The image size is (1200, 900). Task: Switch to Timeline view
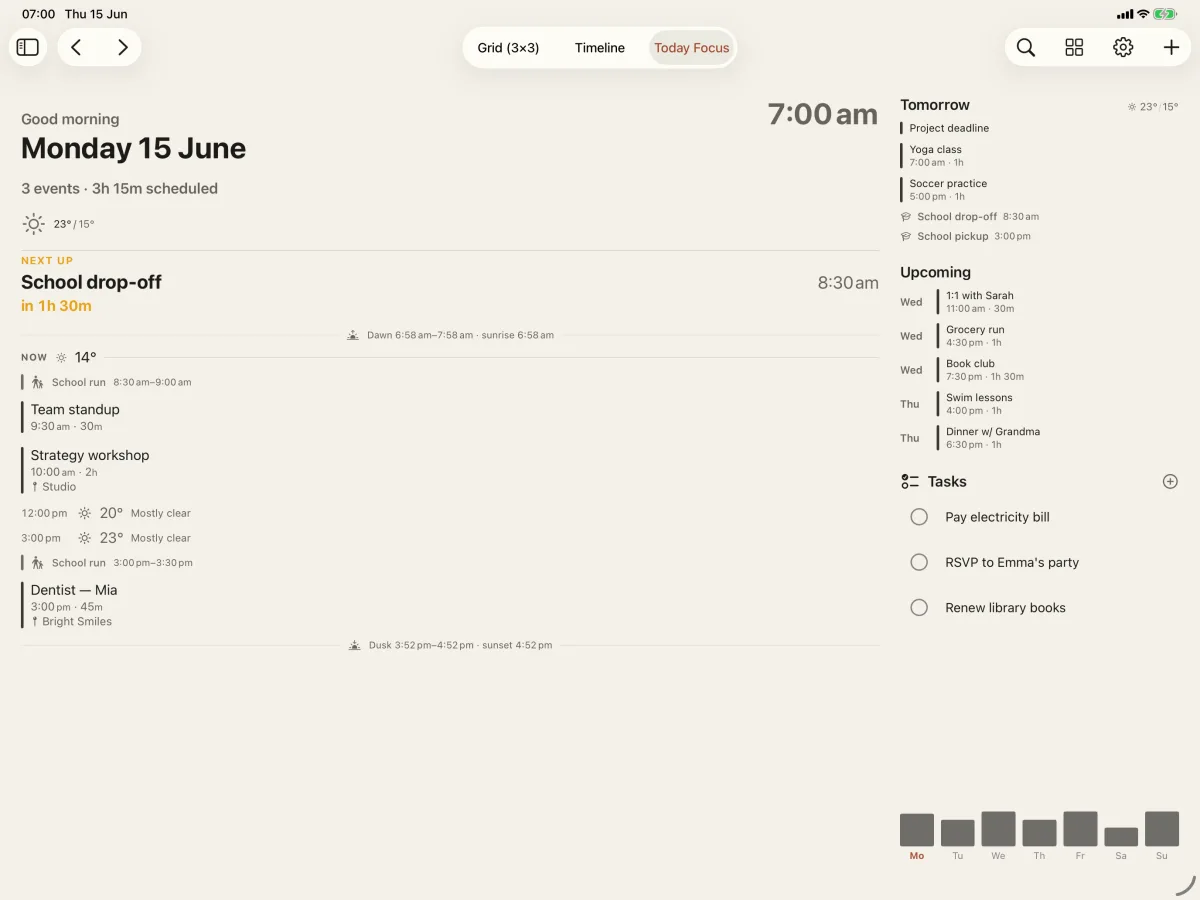click(x=600, y=48)
